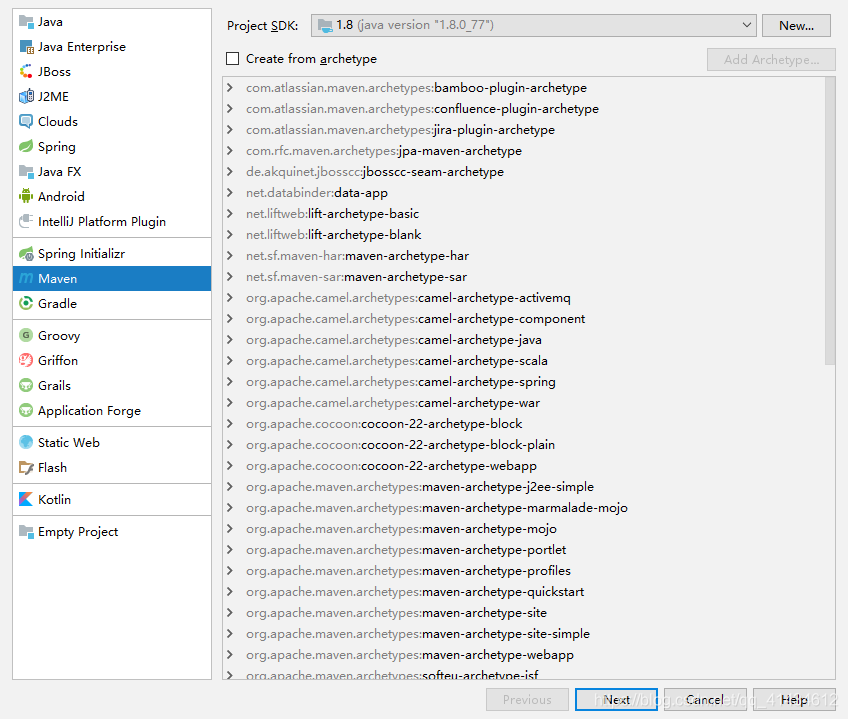
Task: Select the Java FX icon
Action: point(26,171)
